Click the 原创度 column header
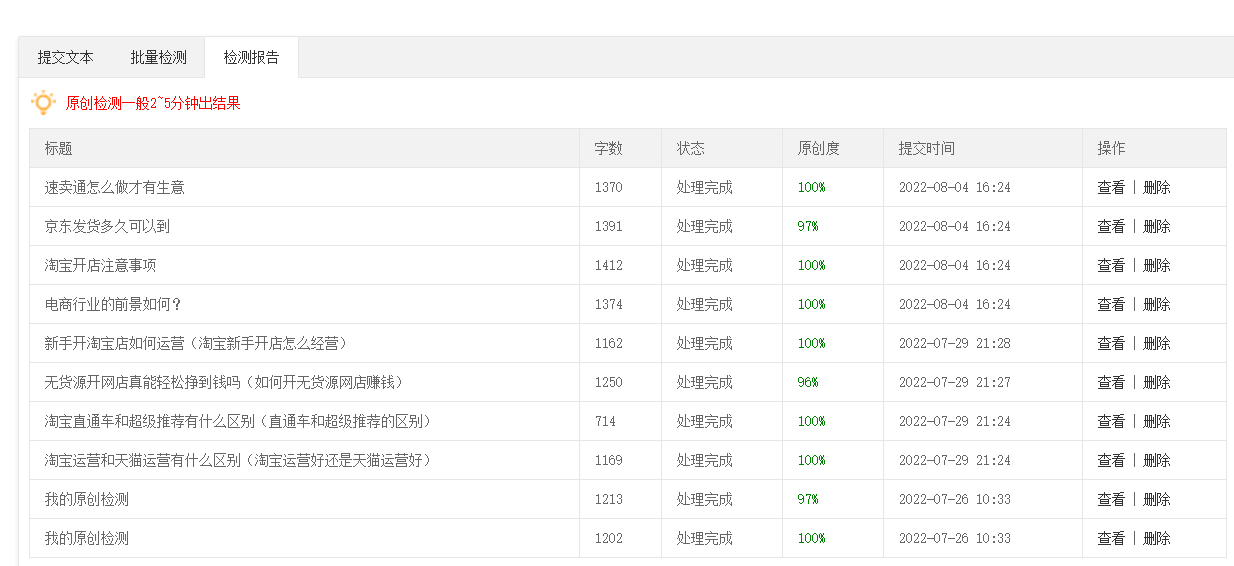The height and width of the screenshot is (566, 1234). (x=819, y=148)
